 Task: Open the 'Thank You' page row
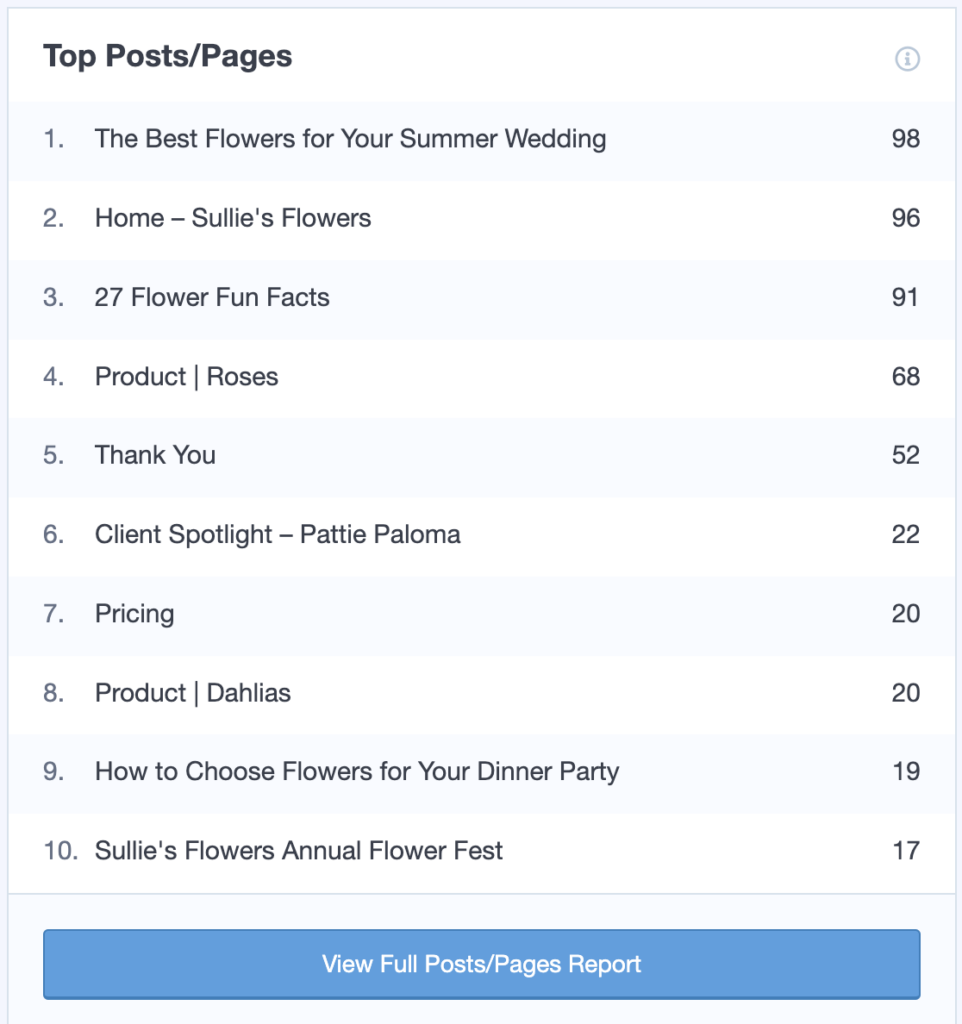pos(155,455)
